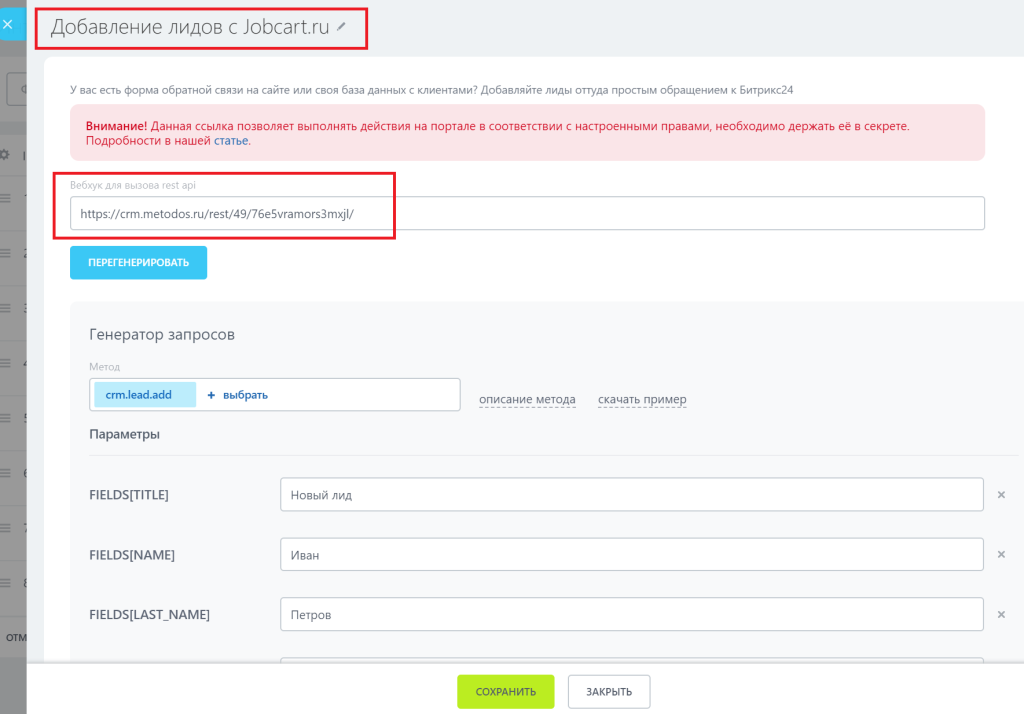Open the статье link in the warning
The image size is (1024, 714).
(x=231, y=140)
